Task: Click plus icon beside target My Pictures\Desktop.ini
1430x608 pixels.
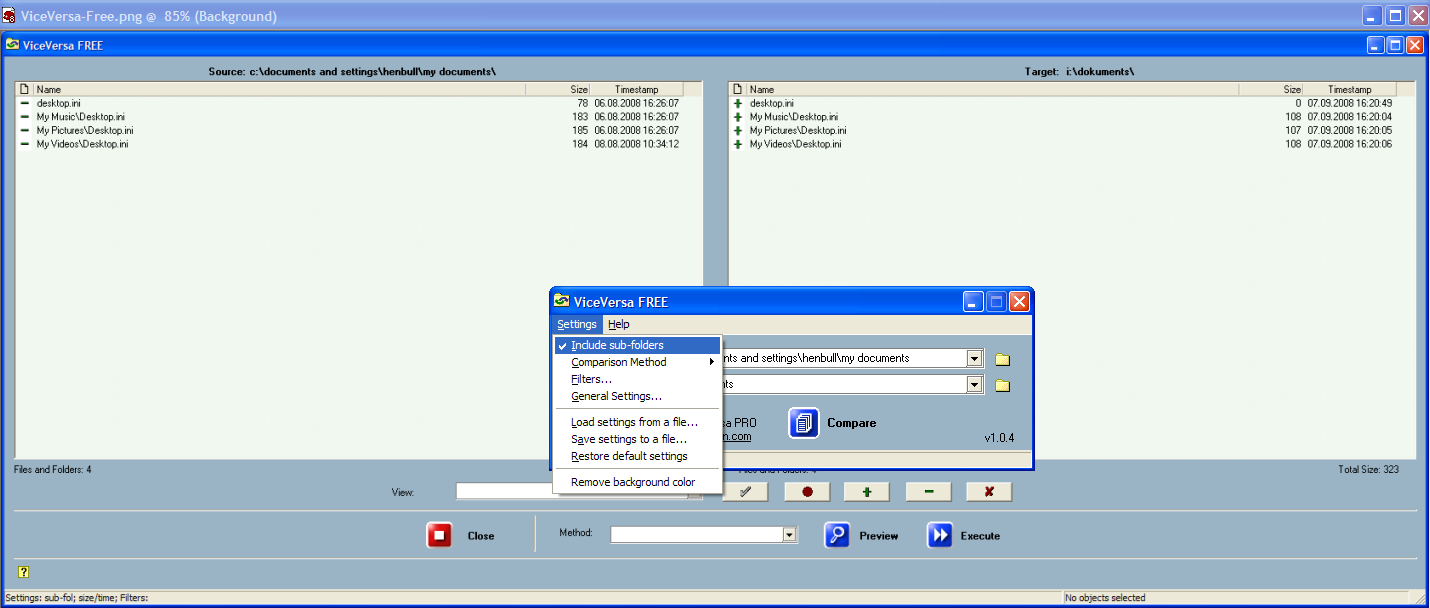Action: [738, 130]
